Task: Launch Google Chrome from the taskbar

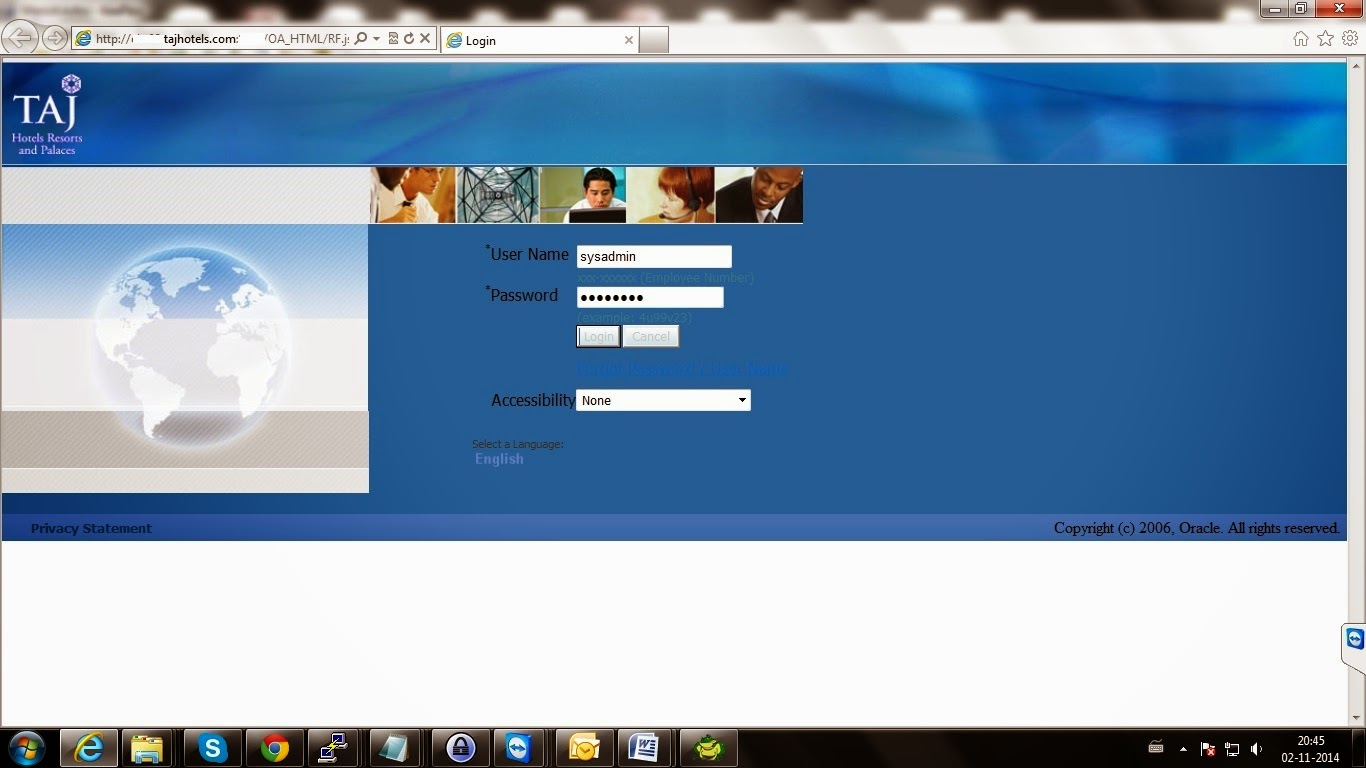Action: tap(274, 748)
